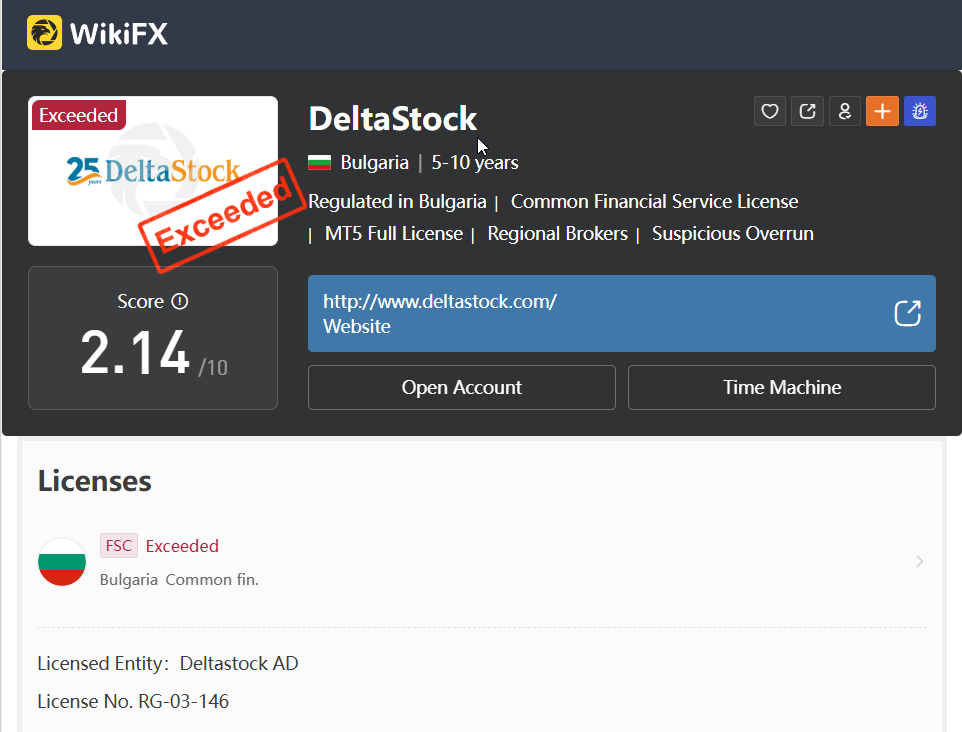Screen dimensions: 962x732
Task: Click the DeltaStock logo thumbnail
Action: [x=153, y=171]
